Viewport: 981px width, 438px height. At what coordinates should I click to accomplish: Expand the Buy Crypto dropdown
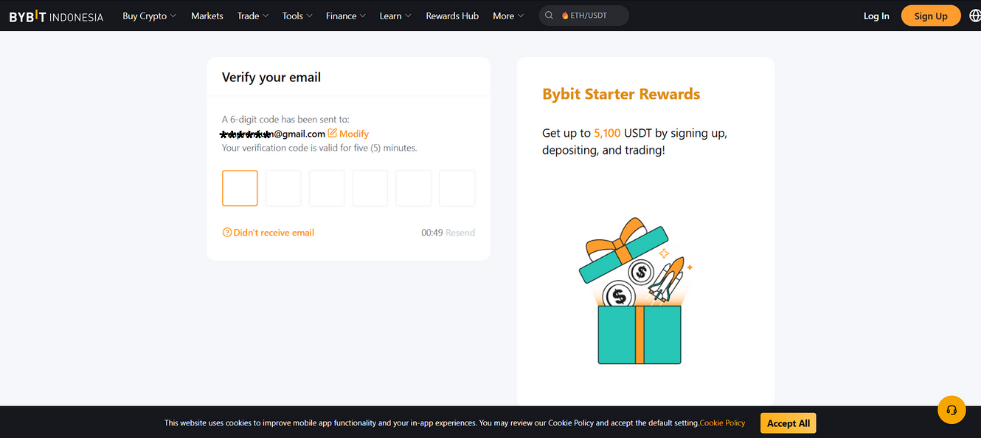(x=150, y=16)
